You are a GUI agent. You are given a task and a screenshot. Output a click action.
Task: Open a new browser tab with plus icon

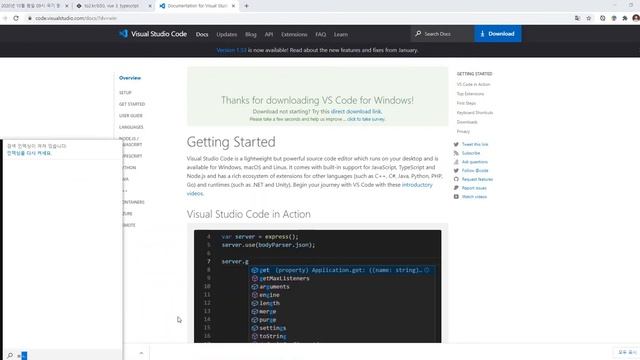(x=246, y=6)
